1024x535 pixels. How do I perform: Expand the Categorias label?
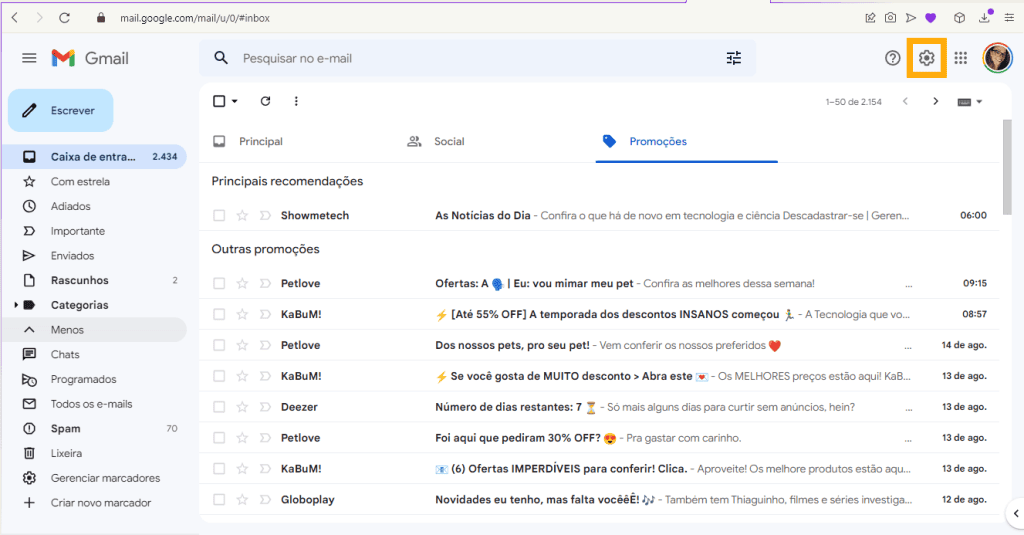(16, 305)
